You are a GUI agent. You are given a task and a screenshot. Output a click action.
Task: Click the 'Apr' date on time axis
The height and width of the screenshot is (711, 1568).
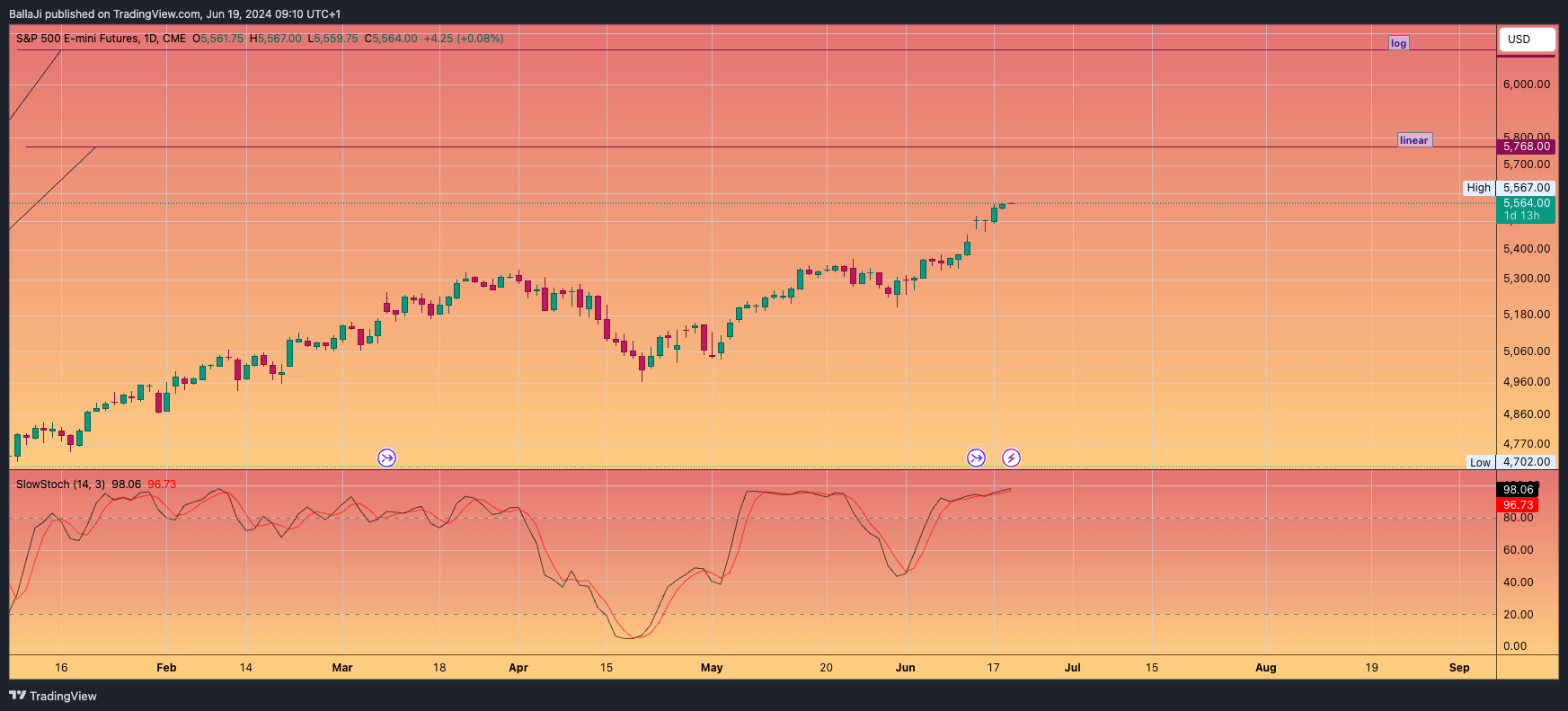tap(518, 668)
